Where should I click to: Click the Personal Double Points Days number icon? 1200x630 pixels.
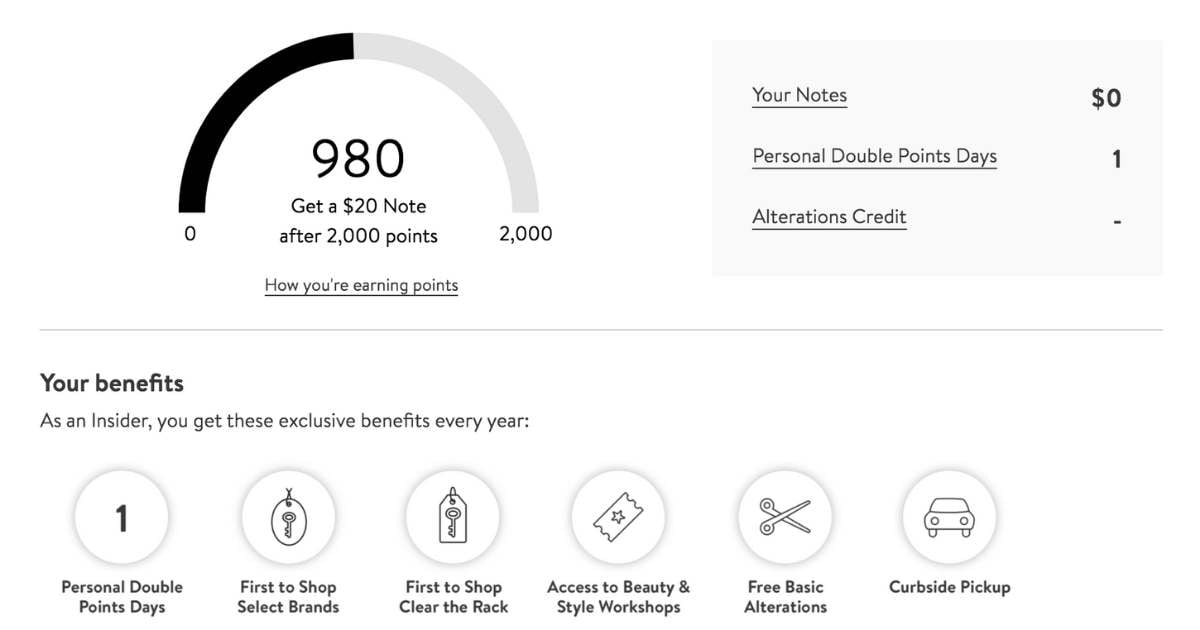[122, 518]
